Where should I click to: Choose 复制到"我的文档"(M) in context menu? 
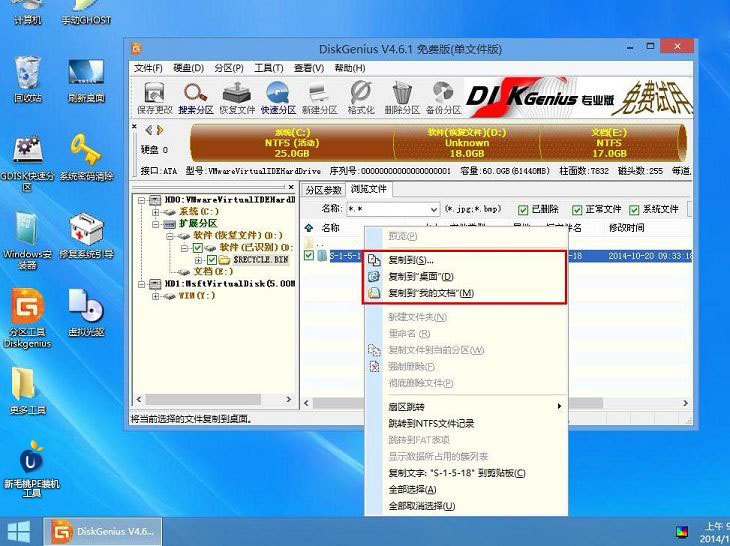pyautogui.click(x=466, y=293)
